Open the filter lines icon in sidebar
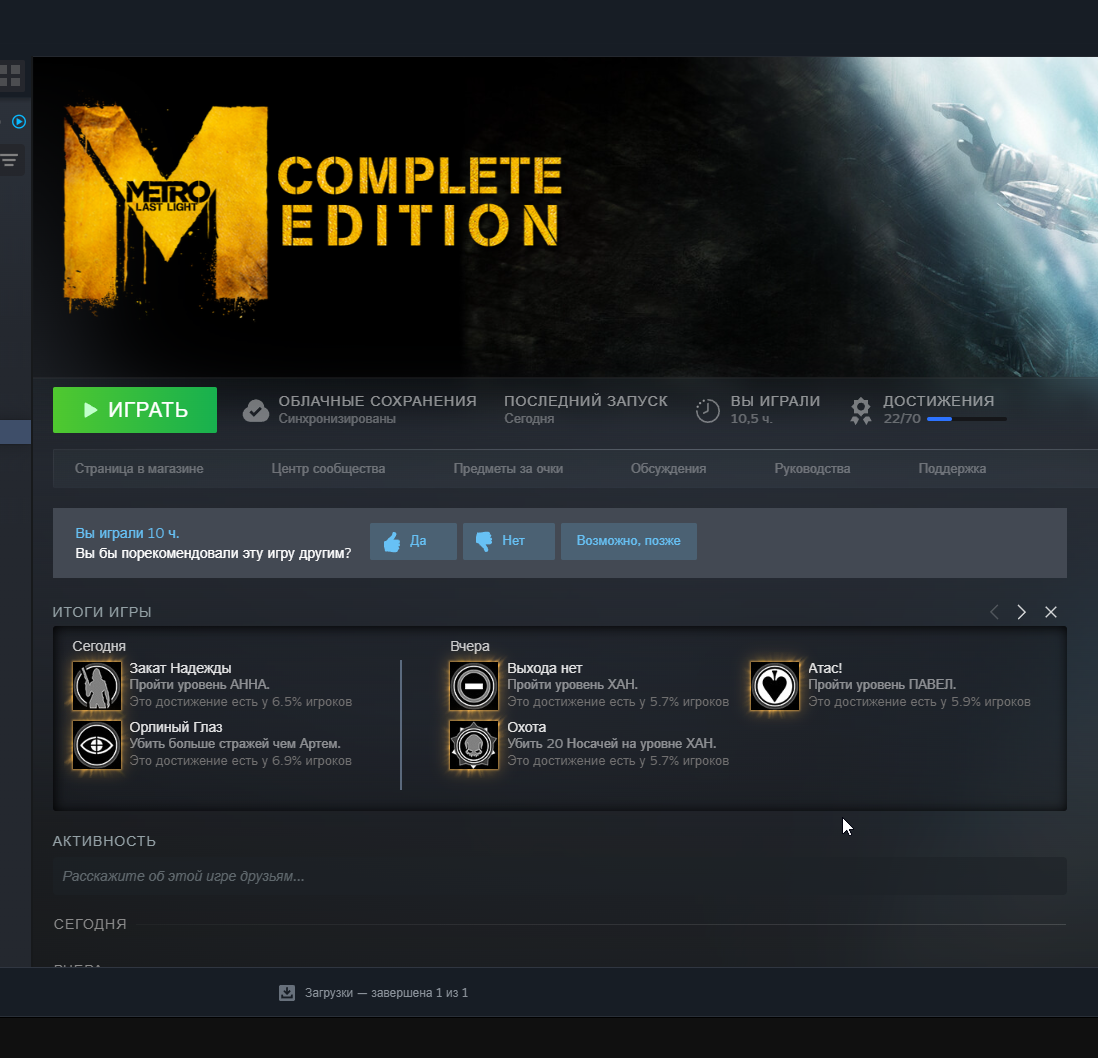The width and height of the screenshot is (1098, 1058). (9, 160)
